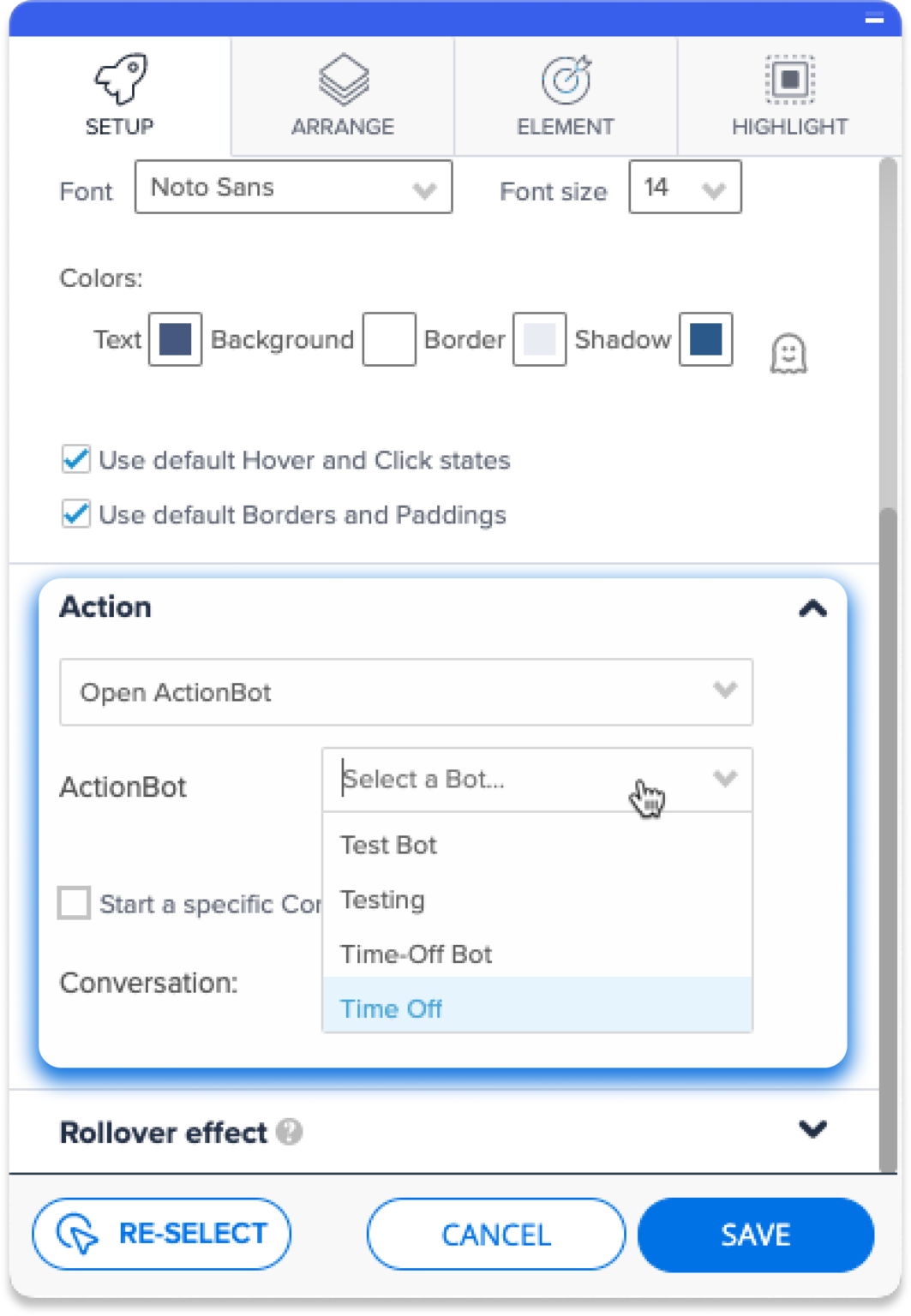The image size is (911, 1316).
Task: Uncheck Use default Borders and Paddings
Action: pos(75,514)
